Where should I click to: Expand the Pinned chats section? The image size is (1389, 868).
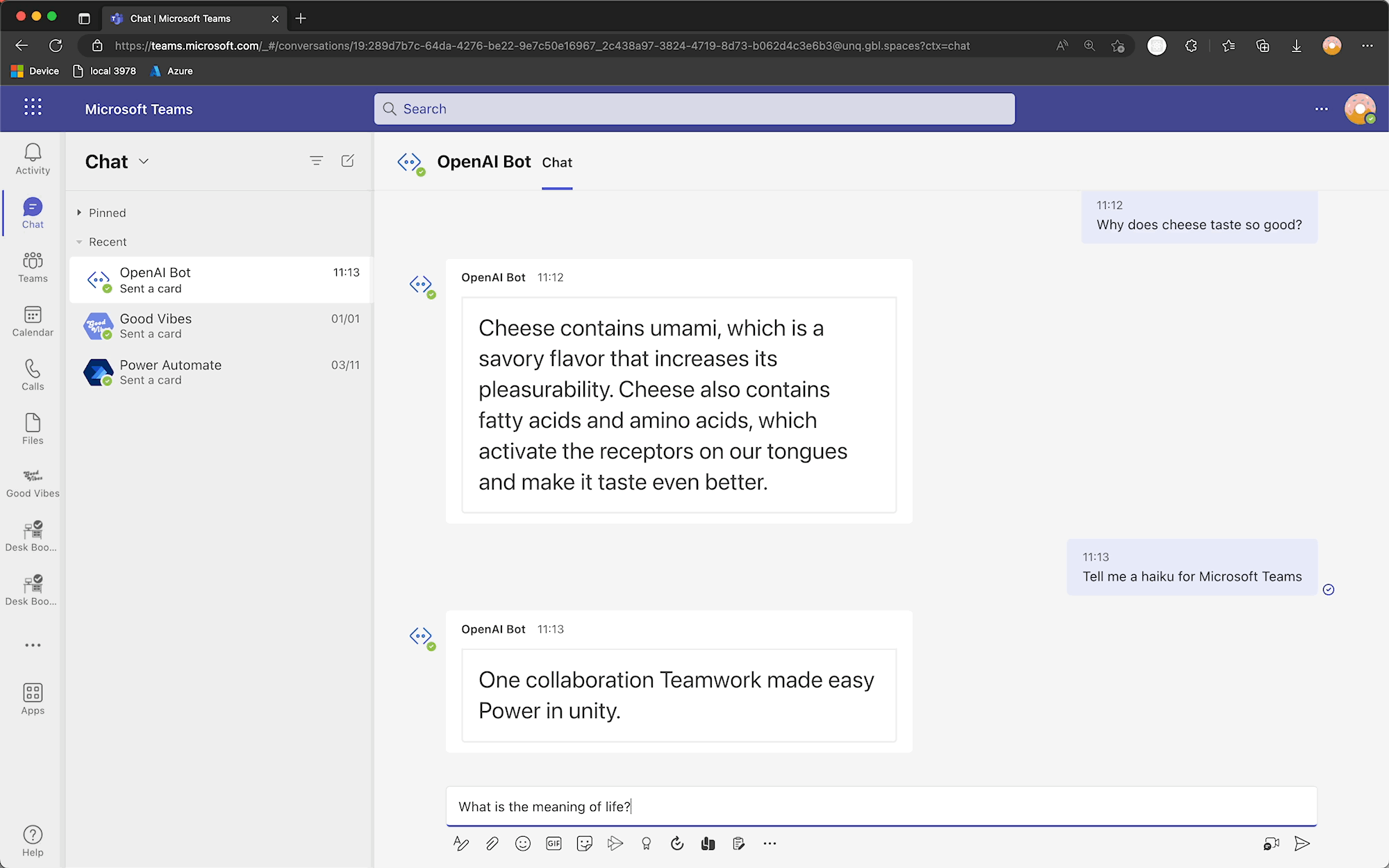point(79,212)
